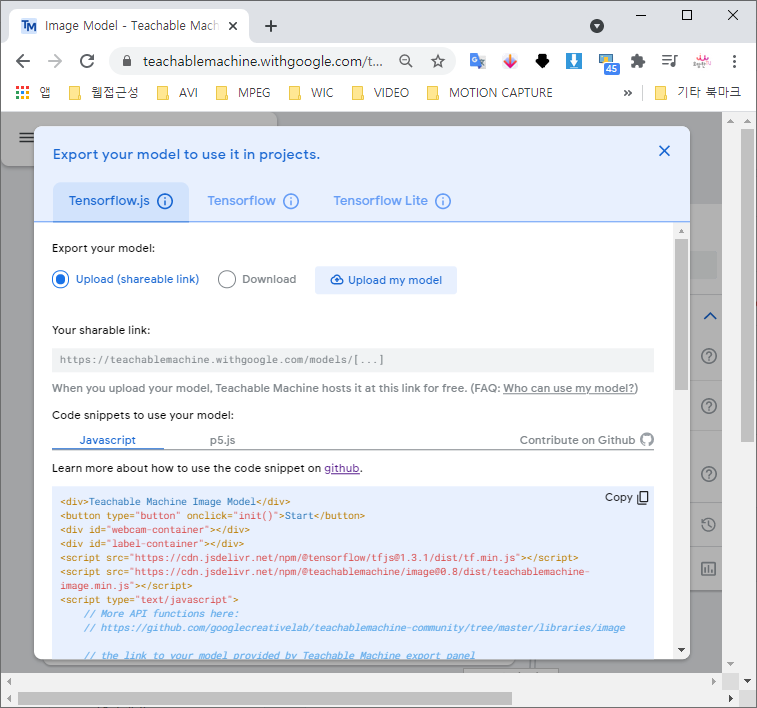Click the pink downward arrow extension icon
Image resolution: width=757 pixels, height=708 pixels.
tap(510, 61)
